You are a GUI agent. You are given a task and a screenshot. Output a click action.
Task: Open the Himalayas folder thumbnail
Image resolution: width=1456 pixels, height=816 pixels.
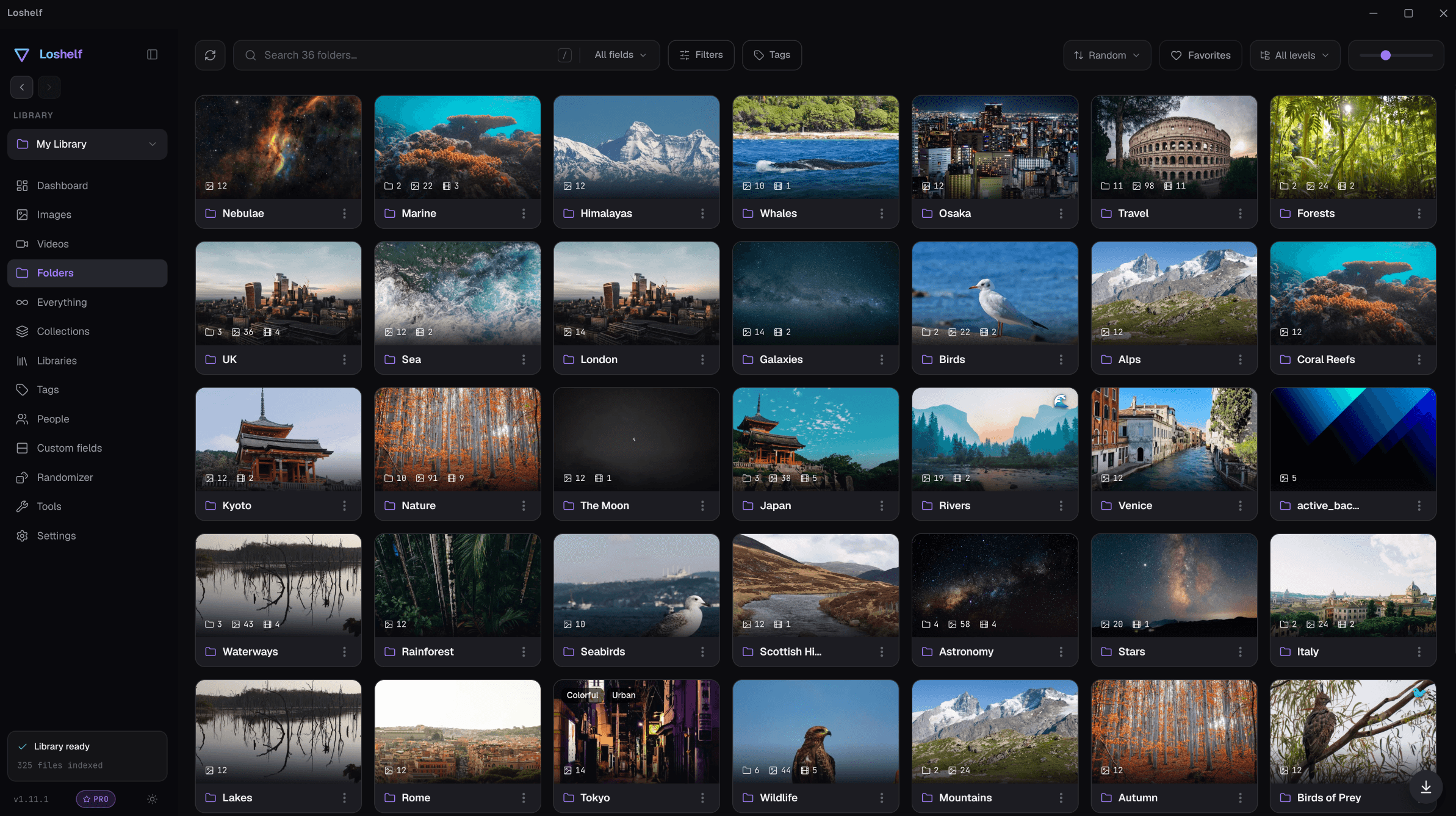pyautogui.click(x=636, y=147)
